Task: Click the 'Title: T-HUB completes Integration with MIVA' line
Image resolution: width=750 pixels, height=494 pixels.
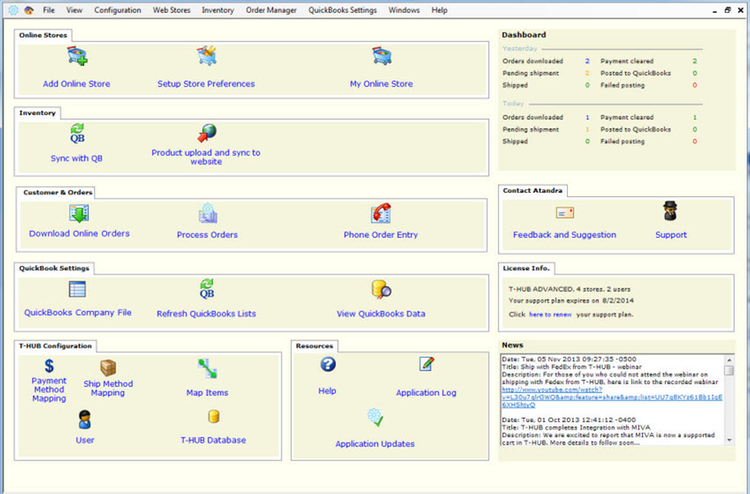Action: [x=576, y=428]
